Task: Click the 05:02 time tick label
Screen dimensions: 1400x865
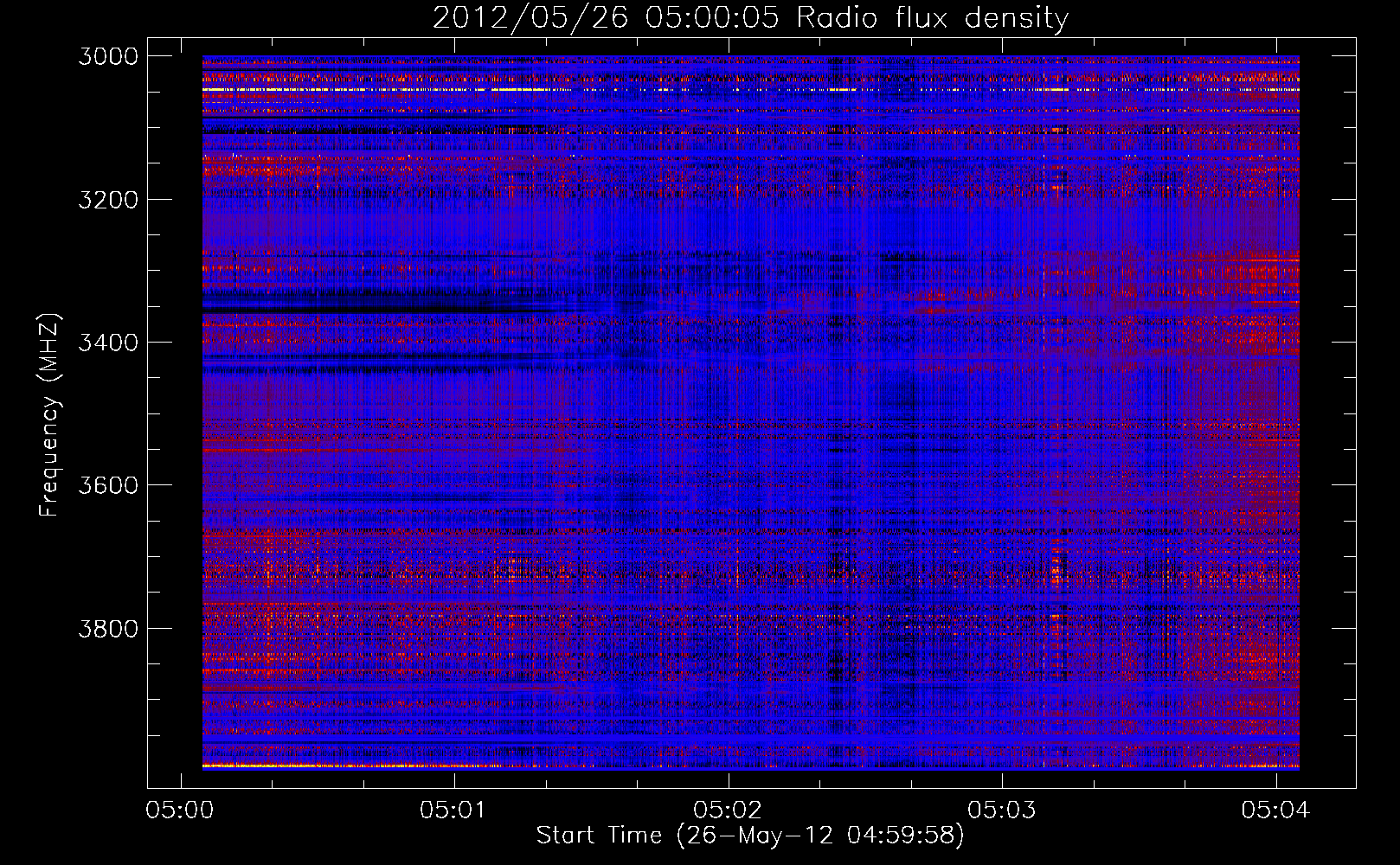Action: pos(728,810)
